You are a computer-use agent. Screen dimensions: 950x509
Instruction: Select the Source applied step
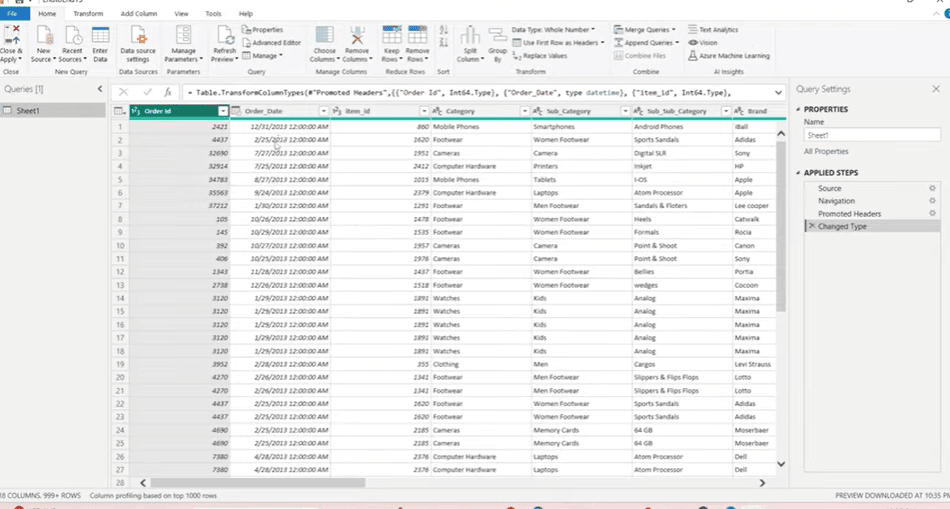point(829,188)
